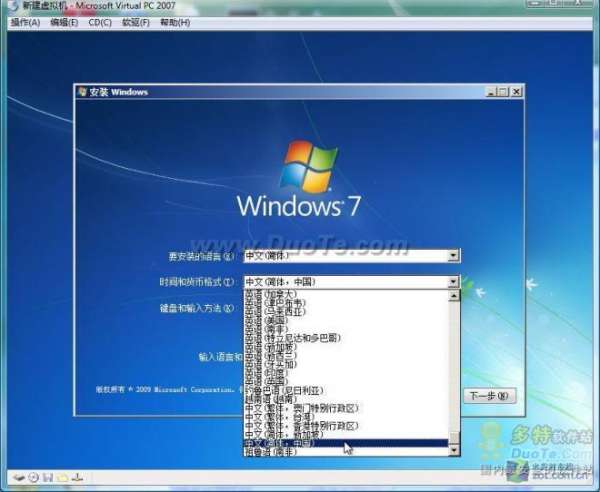Click the list scrollbar up arrow
The width and height of the screenshot is (600, 492).
(x=454, y=295)
